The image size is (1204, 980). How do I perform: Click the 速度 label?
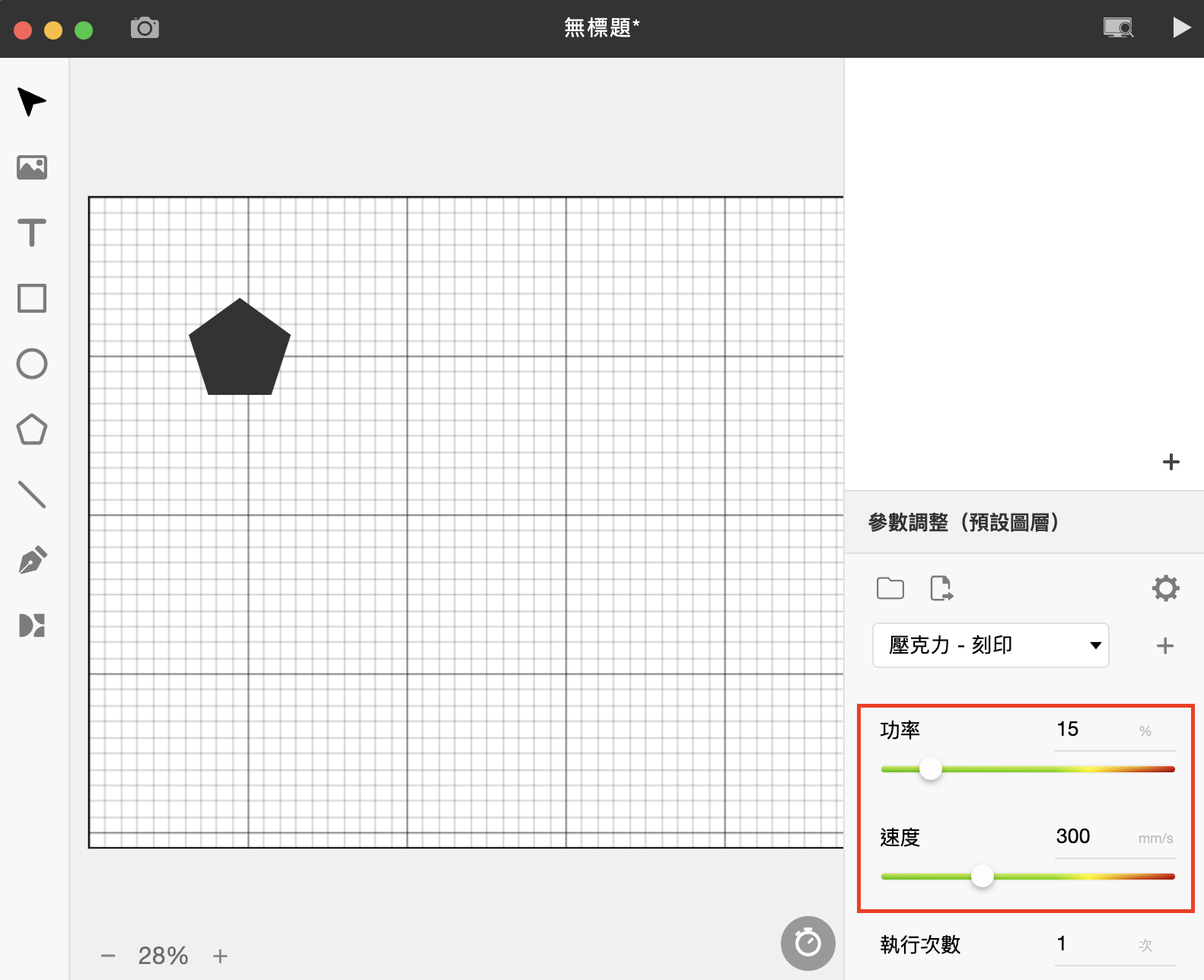900,838
